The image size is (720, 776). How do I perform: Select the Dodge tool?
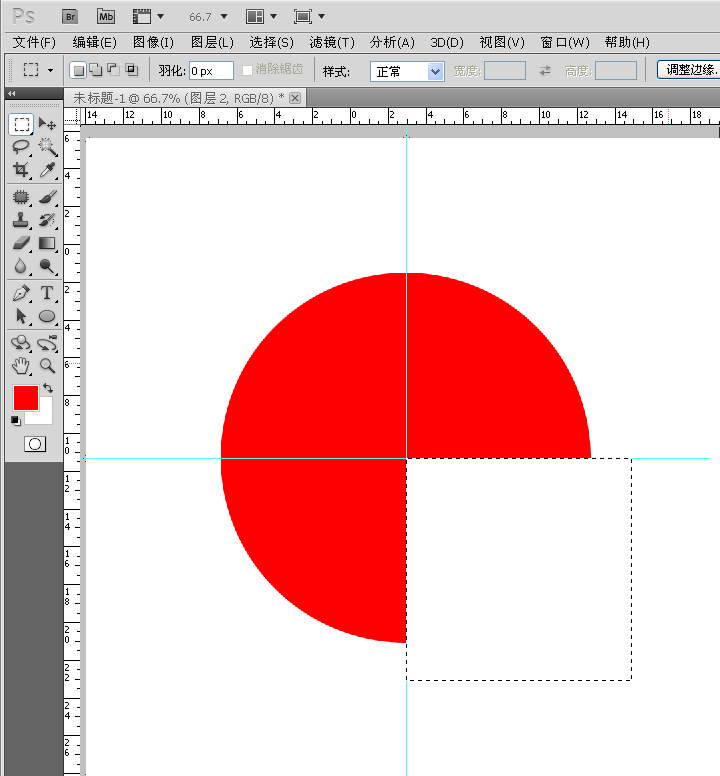(47, 266)
